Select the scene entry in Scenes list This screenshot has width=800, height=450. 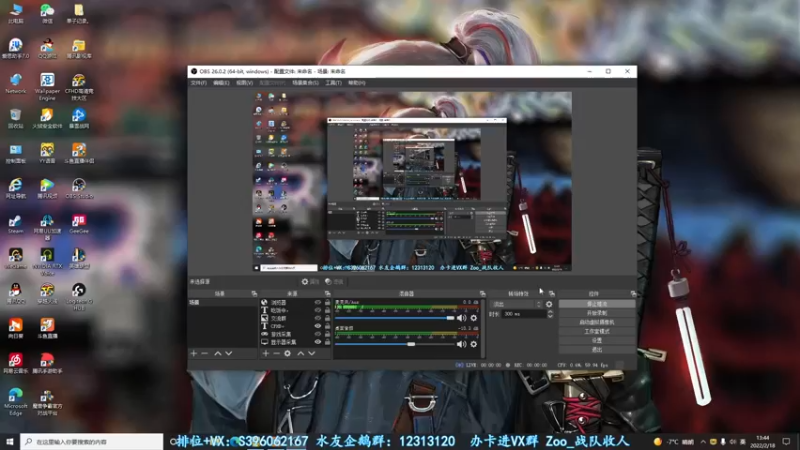pyautogui.click(x=222, y=303)
